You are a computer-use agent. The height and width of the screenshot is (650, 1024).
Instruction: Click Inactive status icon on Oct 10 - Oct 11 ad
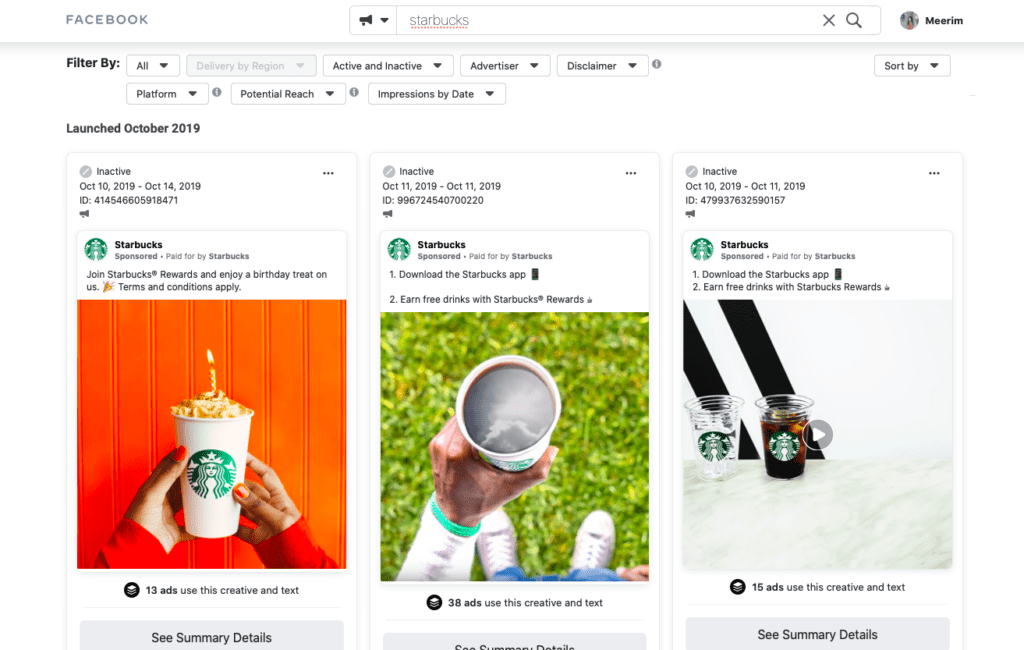[692, 172]
